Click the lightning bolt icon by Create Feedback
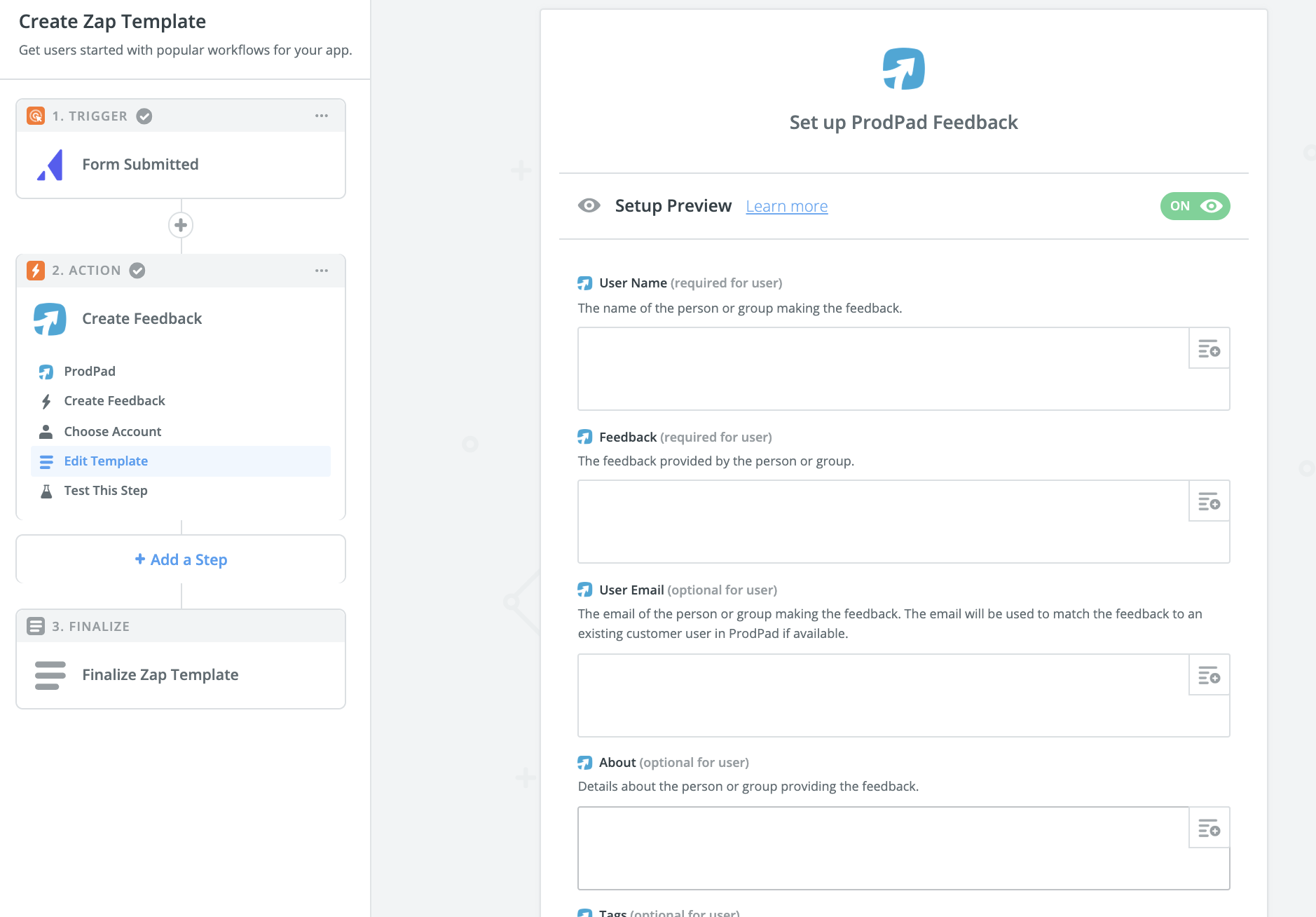 tap(46, 401)
